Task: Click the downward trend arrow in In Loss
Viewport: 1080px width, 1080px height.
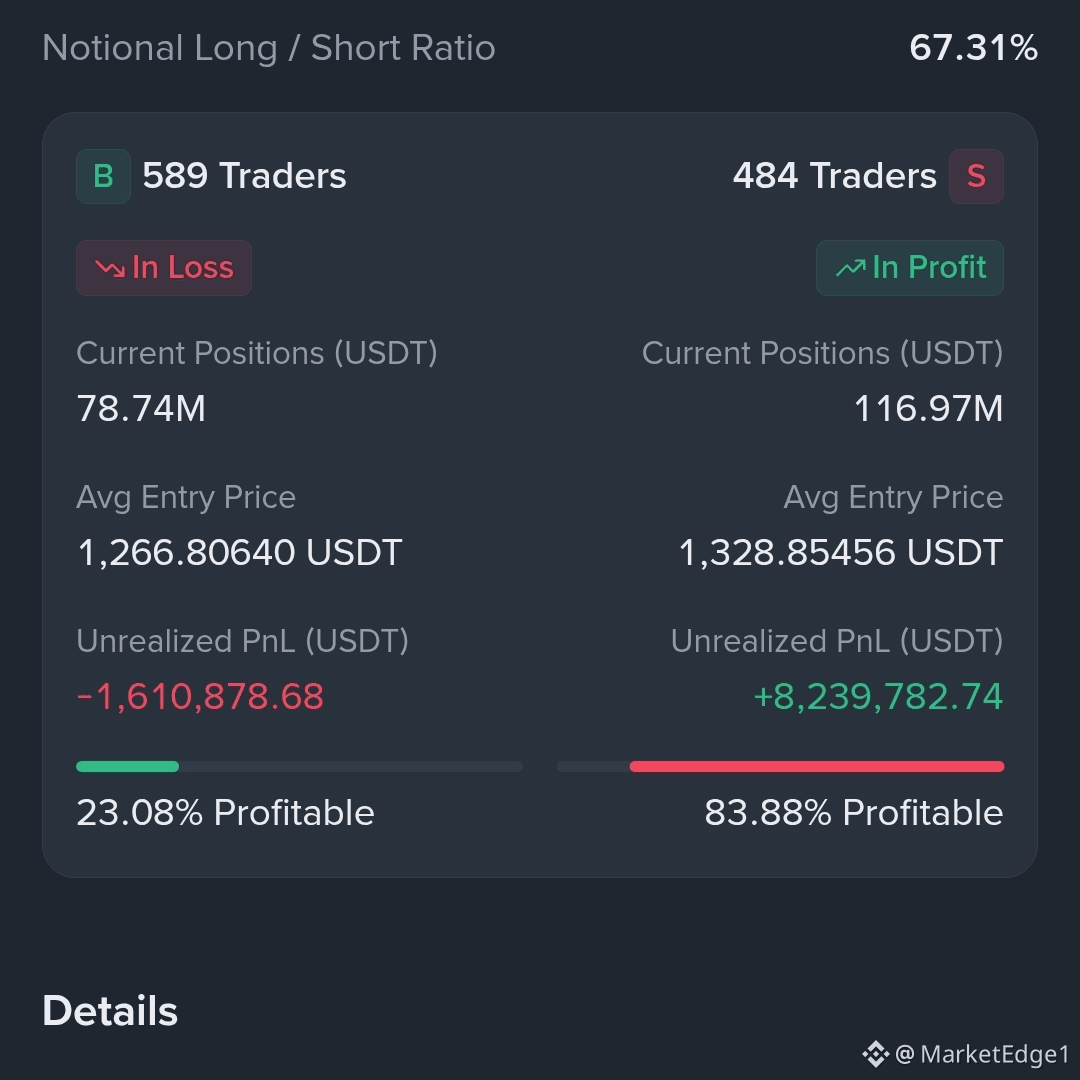Action: pyautogui.click(x=110, y=268)
